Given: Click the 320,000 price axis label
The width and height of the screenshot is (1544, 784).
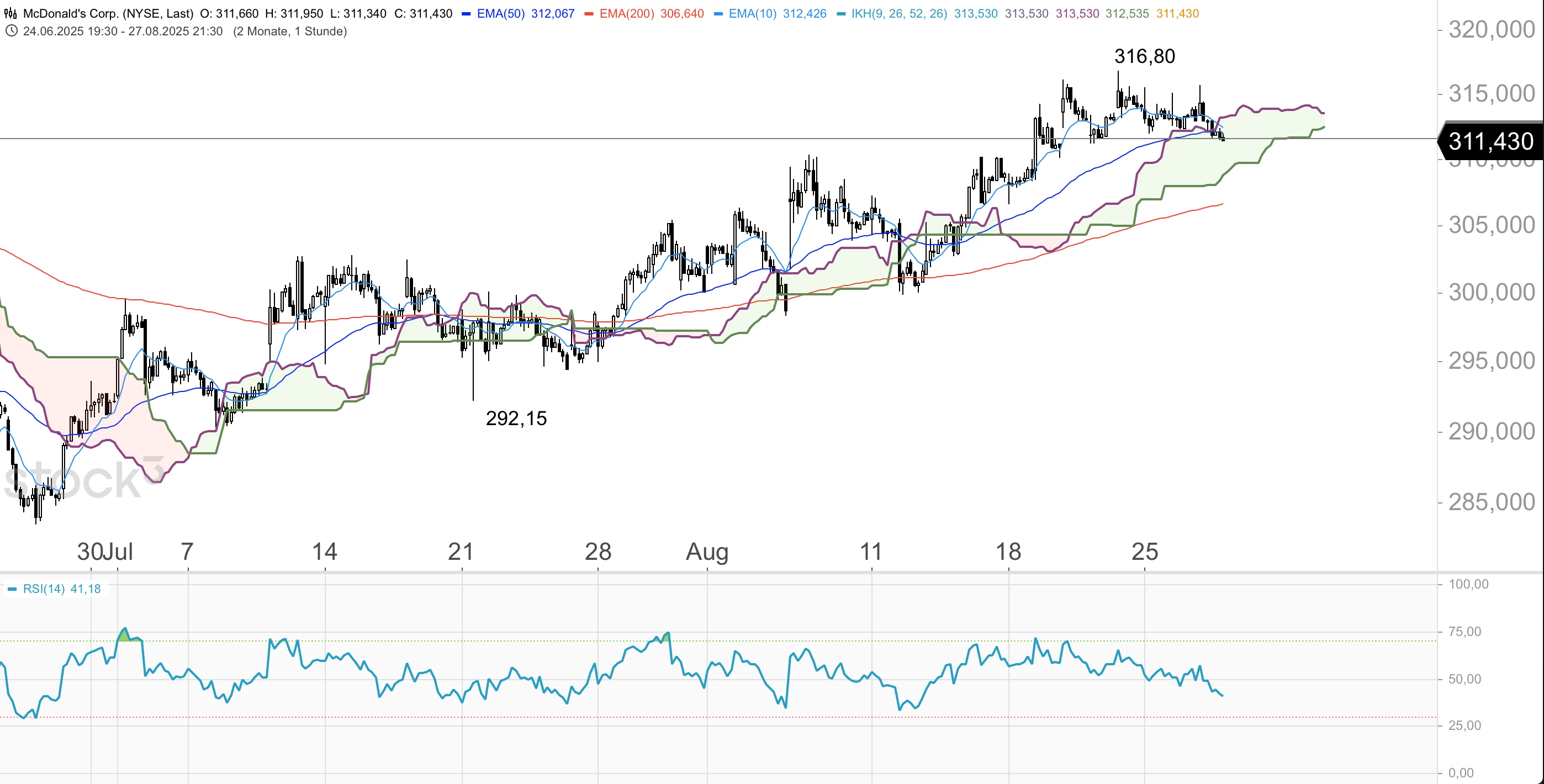Looking at the screenshot, I should point(1491,29).
